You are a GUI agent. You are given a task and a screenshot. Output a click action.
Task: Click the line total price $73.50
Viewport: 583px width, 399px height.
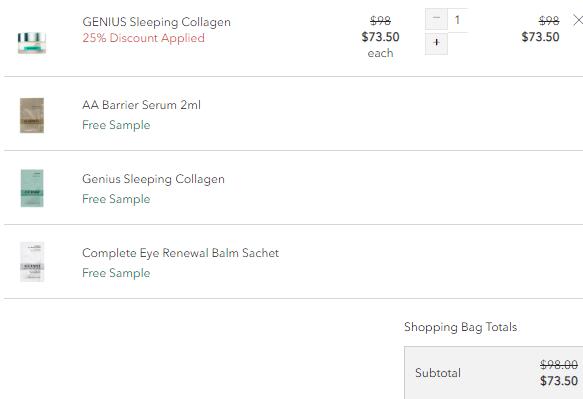click(540, 37)
